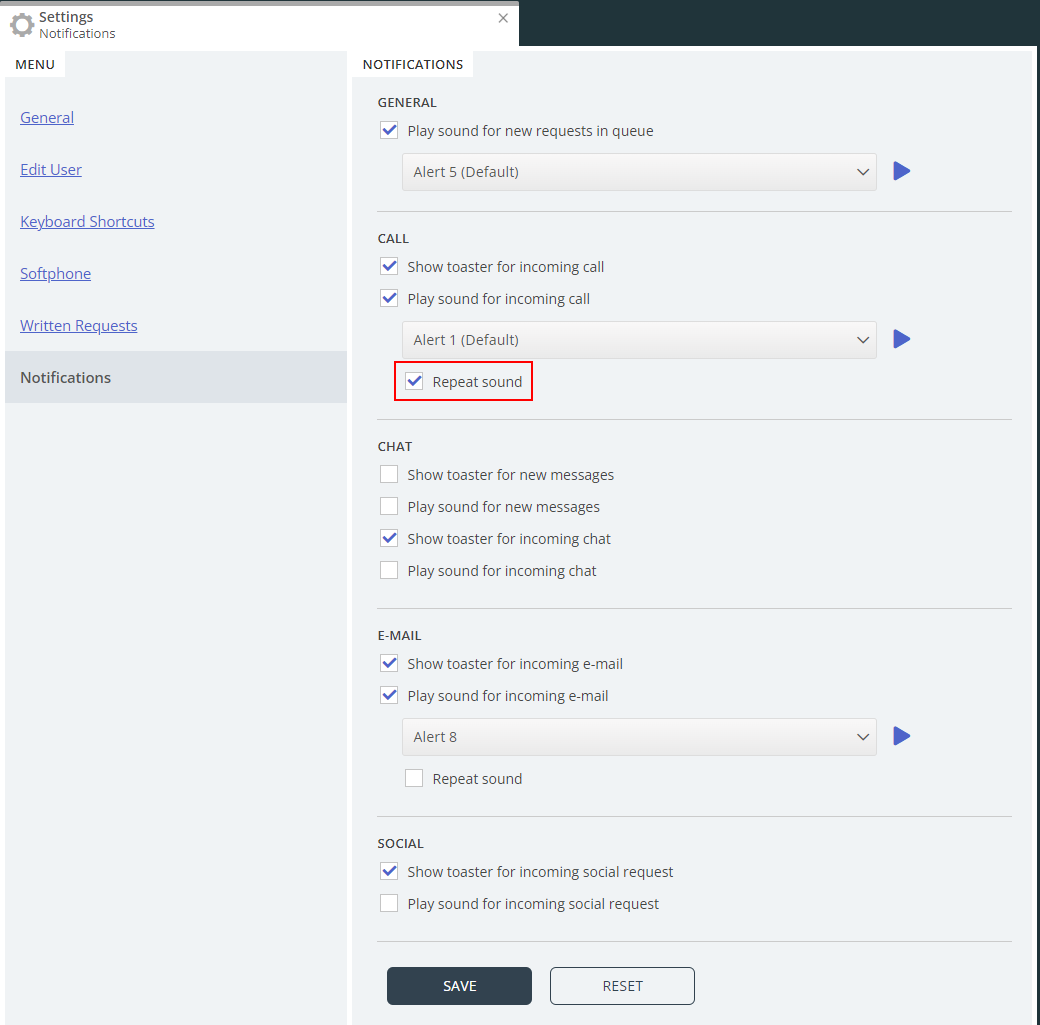Open the Alert 8 e-mail sound dropdown
The image size is (1040, 1025).
point(639,737)
